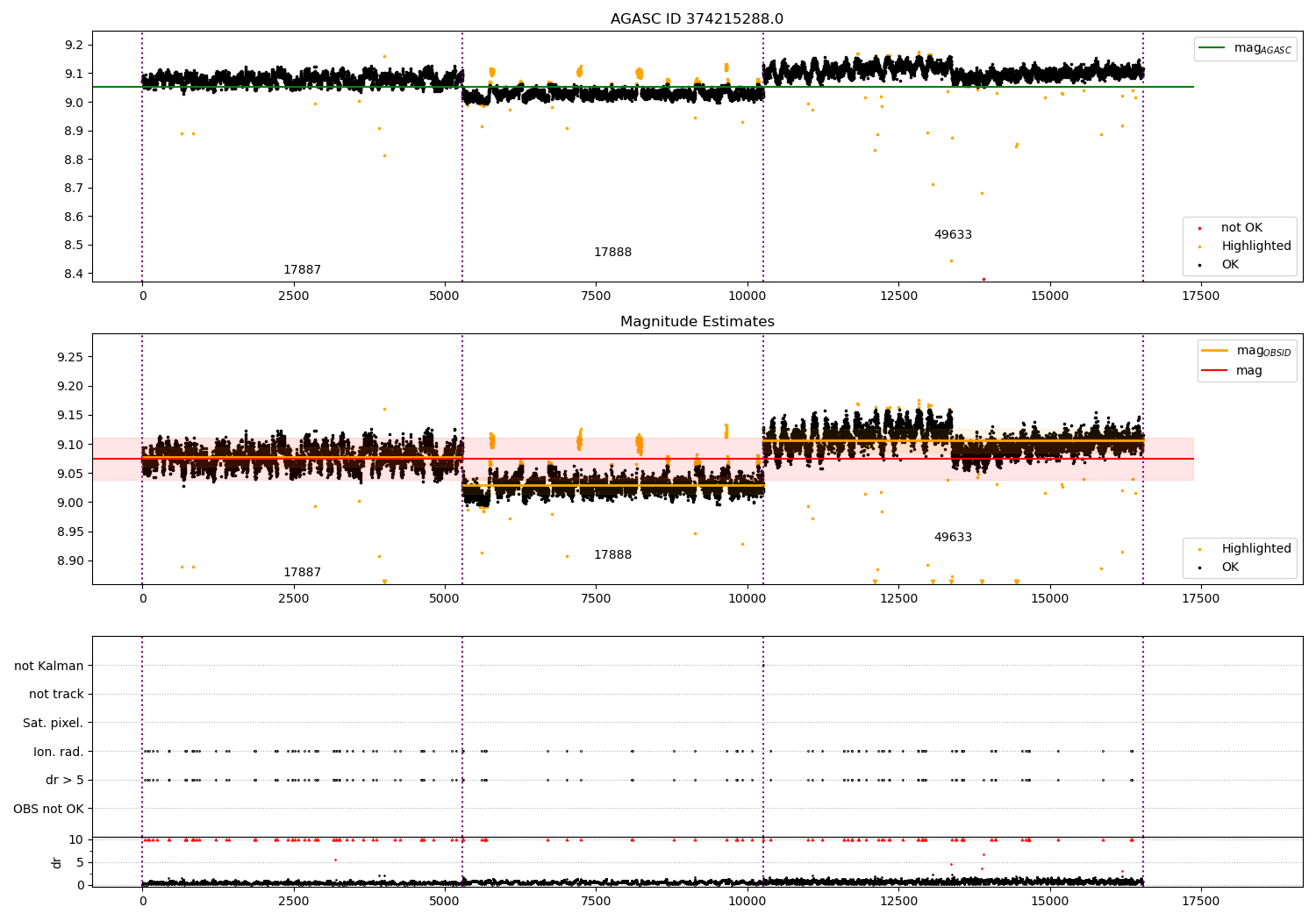Click "OK" legend entry in Magnitude Estimates plot
1316x921 pixels.
click(1230, 568)
